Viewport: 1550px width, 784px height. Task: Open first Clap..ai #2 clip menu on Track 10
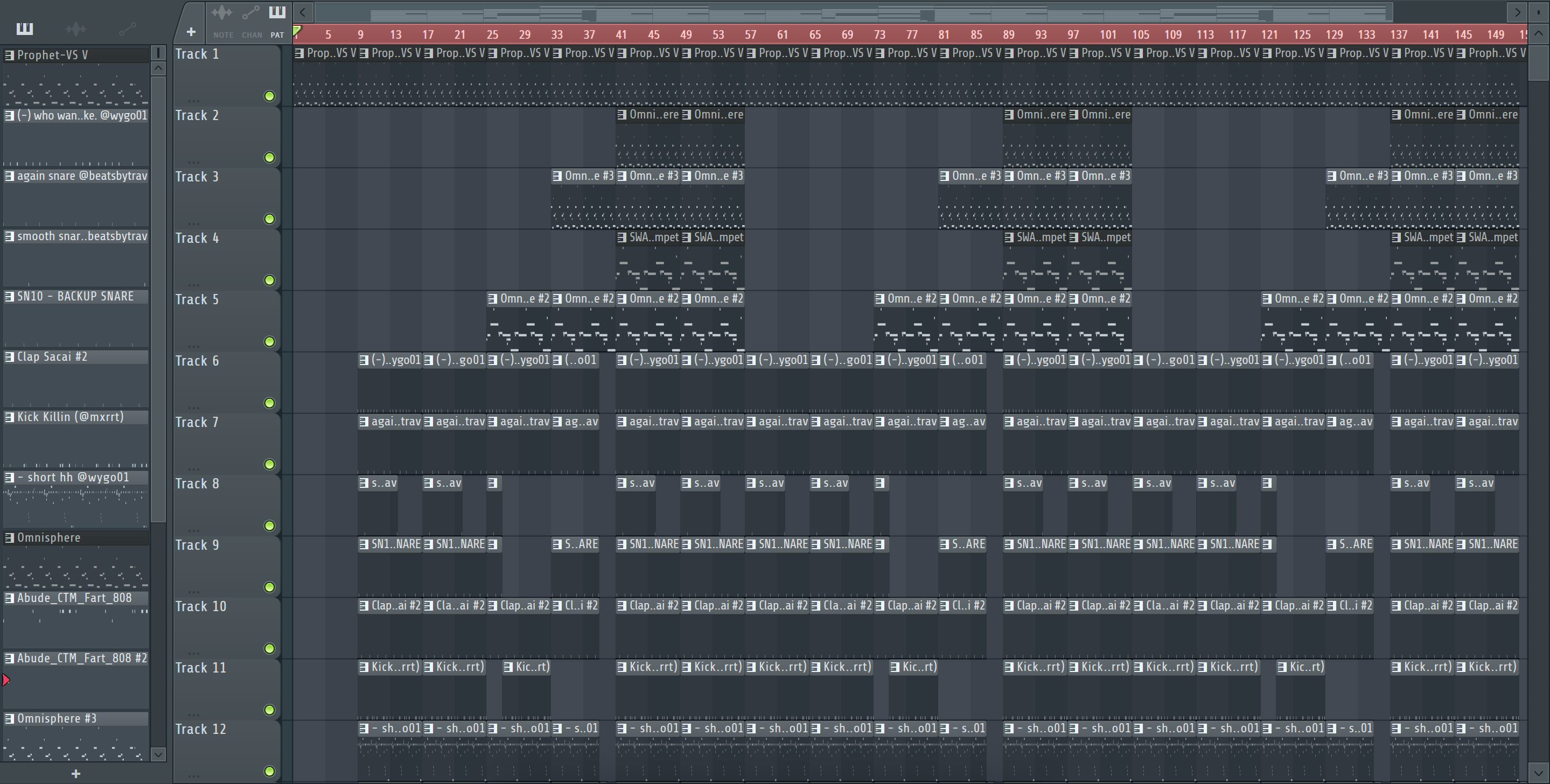(x=364, y=606)
